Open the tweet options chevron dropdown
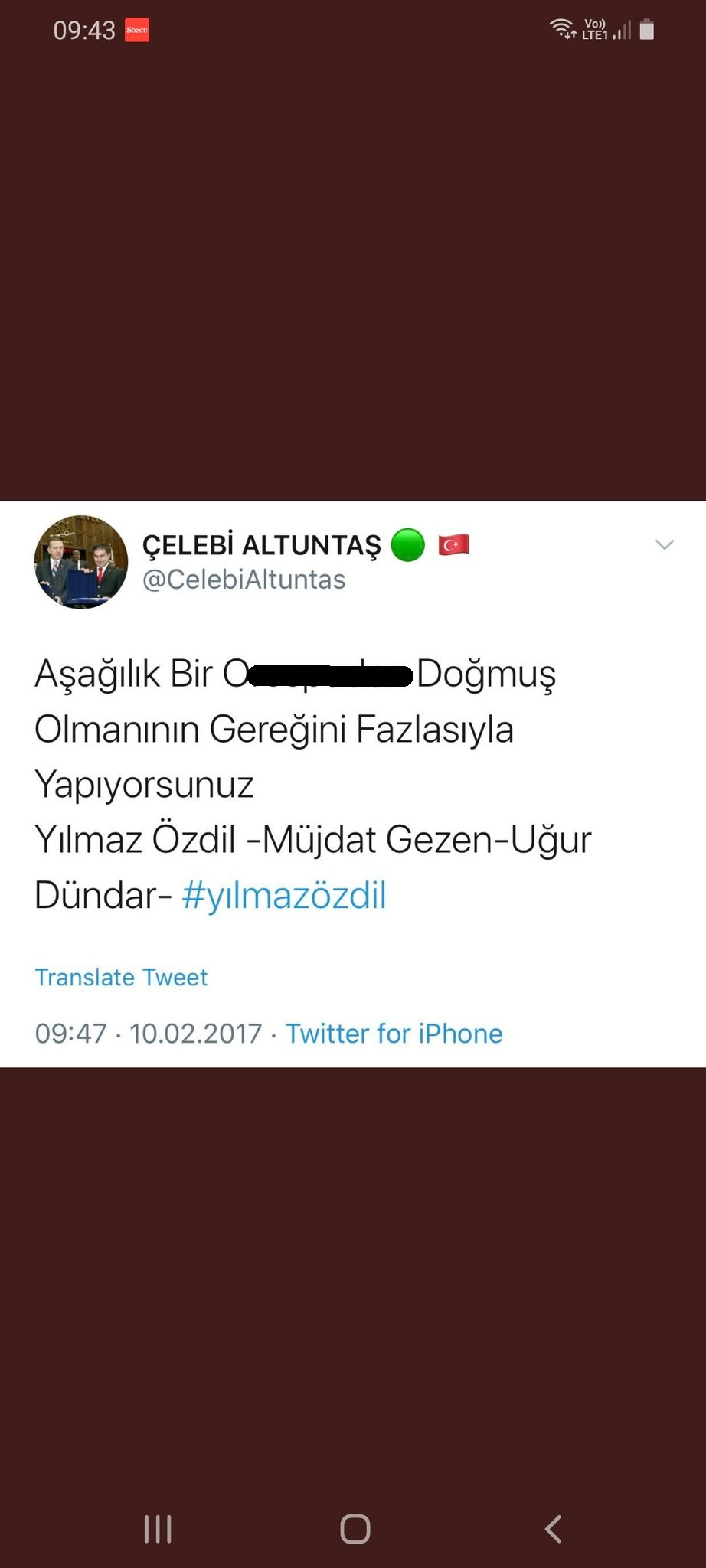 (x=665, y=545)
